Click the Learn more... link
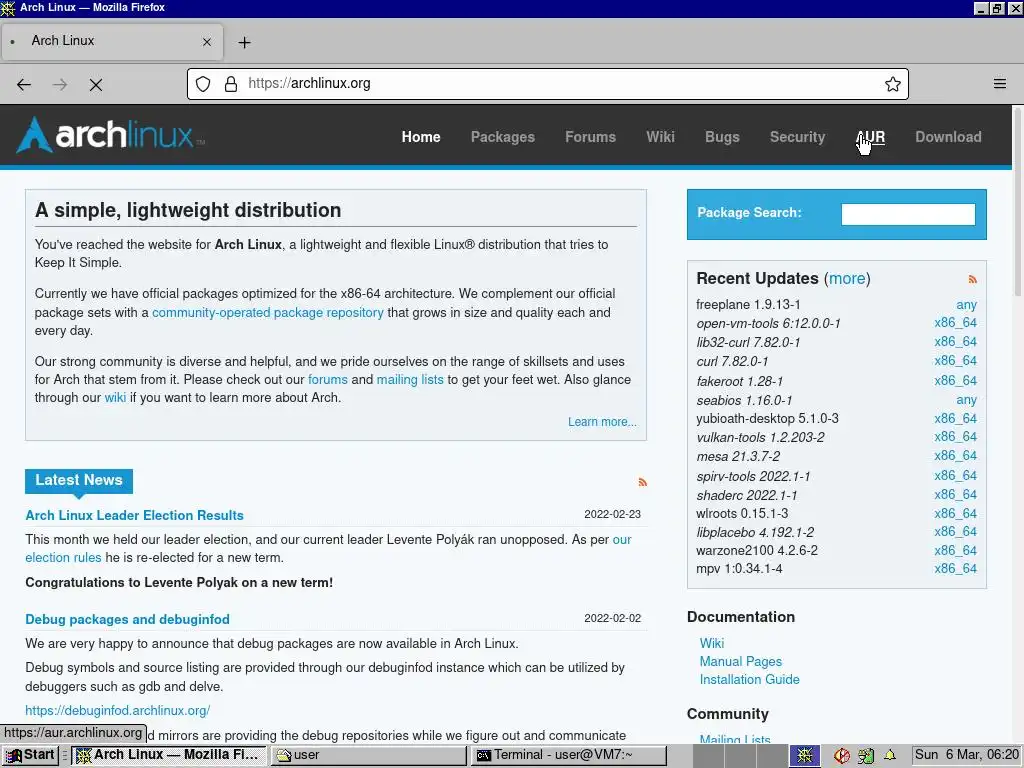1024x768 pixels. [x=602, y=422]
